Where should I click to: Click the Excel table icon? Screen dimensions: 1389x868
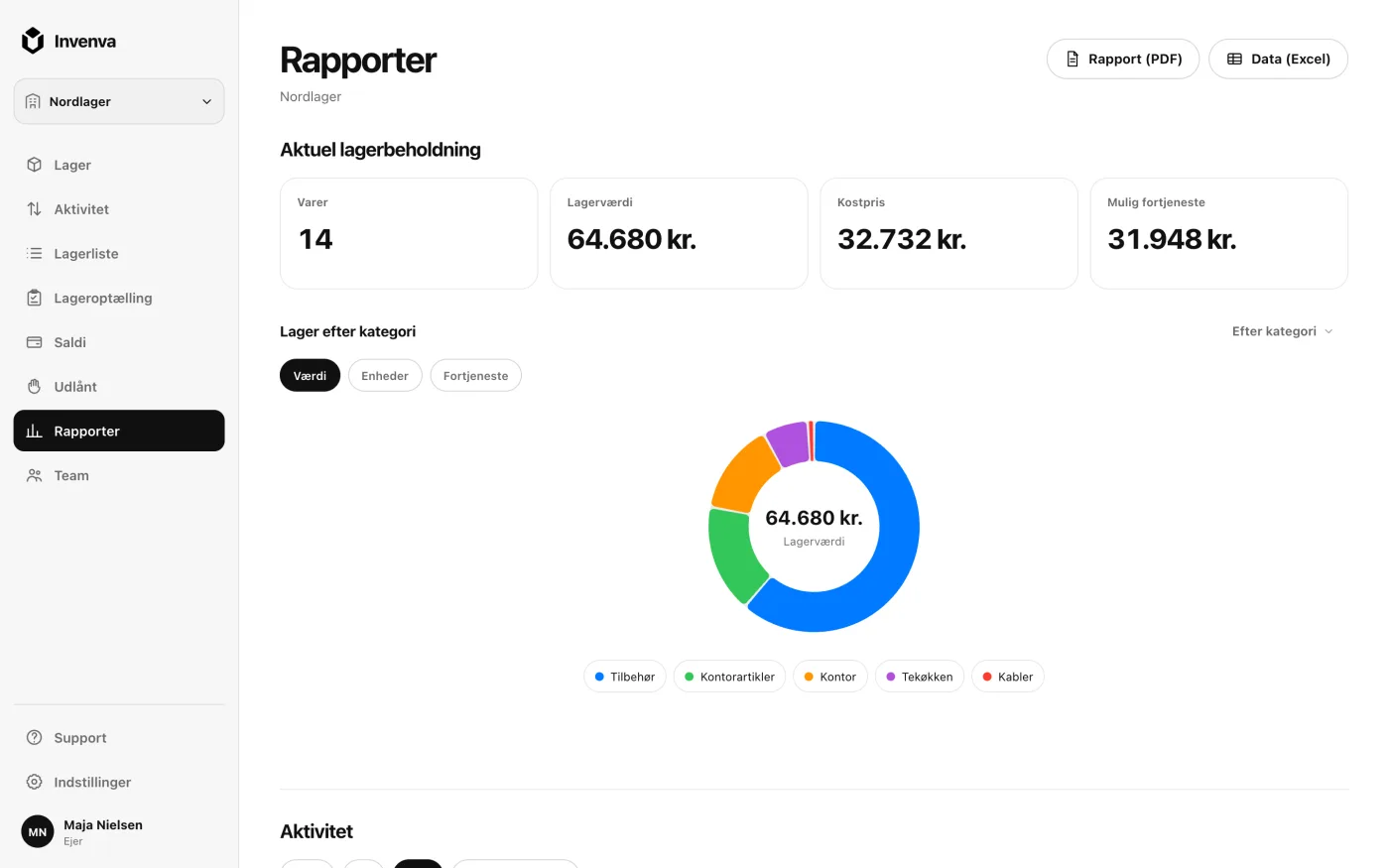click(1235, 60)
